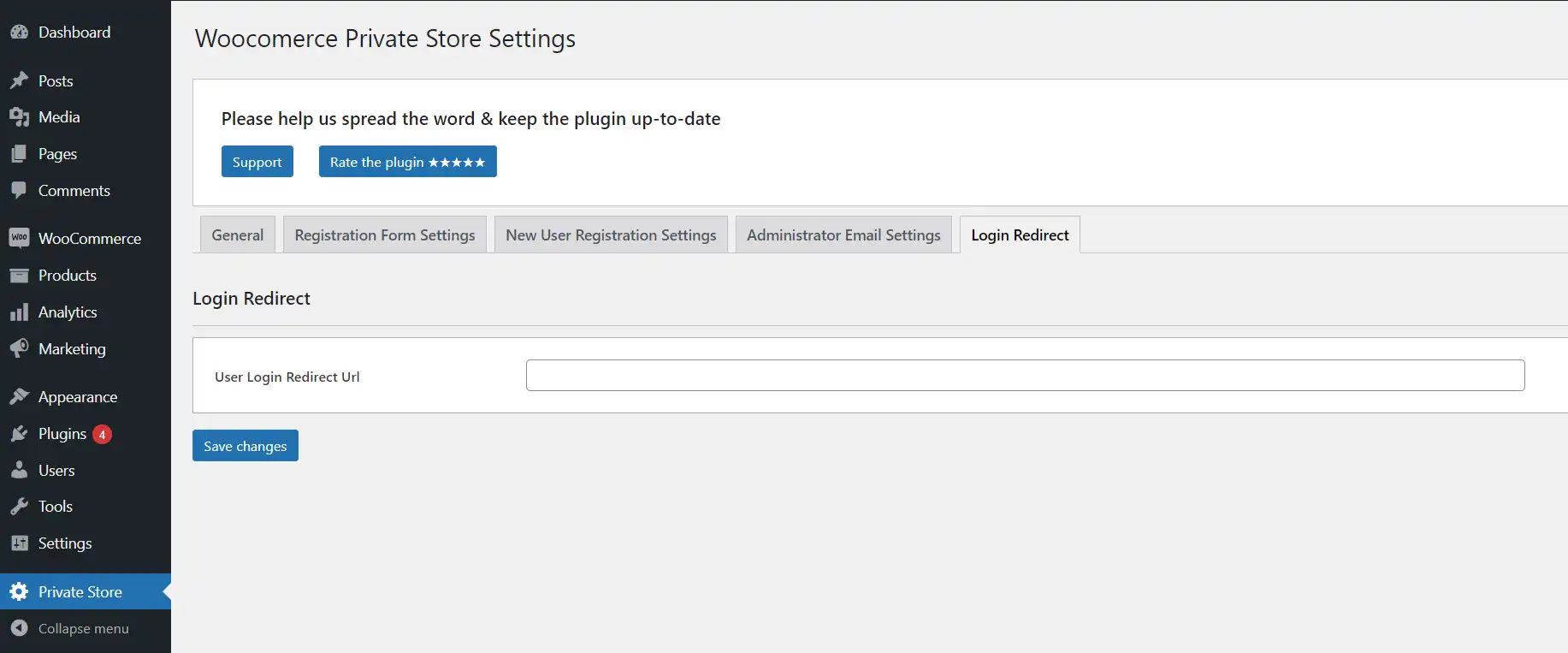Open Users menu label
Viewport: 1568px width, 653px height.
pos(56,471)
